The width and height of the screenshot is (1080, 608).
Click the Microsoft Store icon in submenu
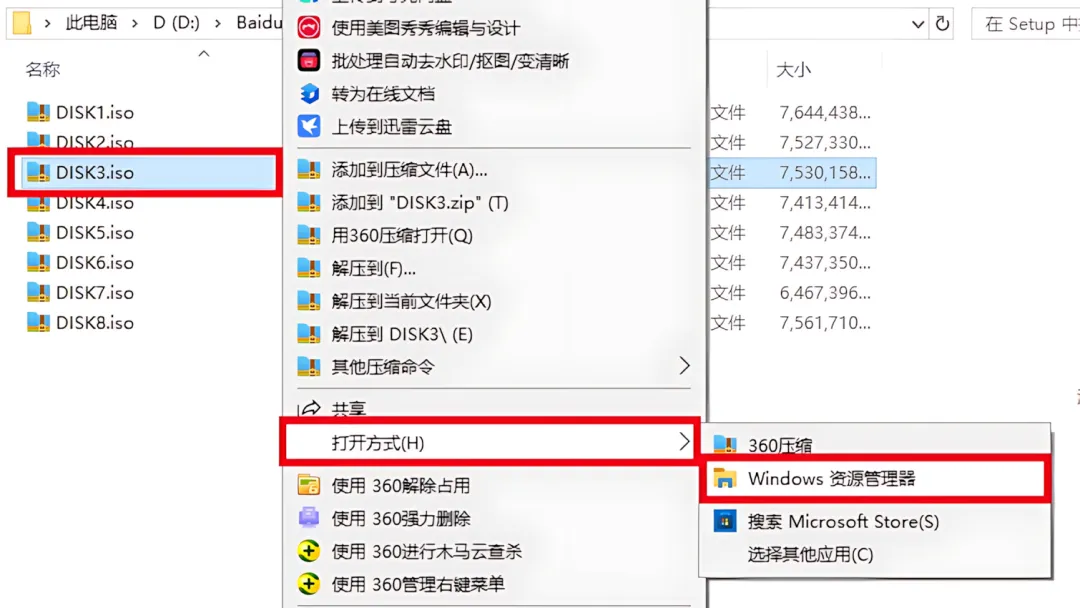725,521
